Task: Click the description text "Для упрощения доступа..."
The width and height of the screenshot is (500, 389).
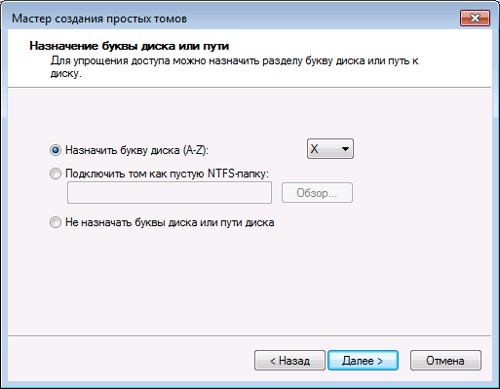Action: tap(234, 67)
